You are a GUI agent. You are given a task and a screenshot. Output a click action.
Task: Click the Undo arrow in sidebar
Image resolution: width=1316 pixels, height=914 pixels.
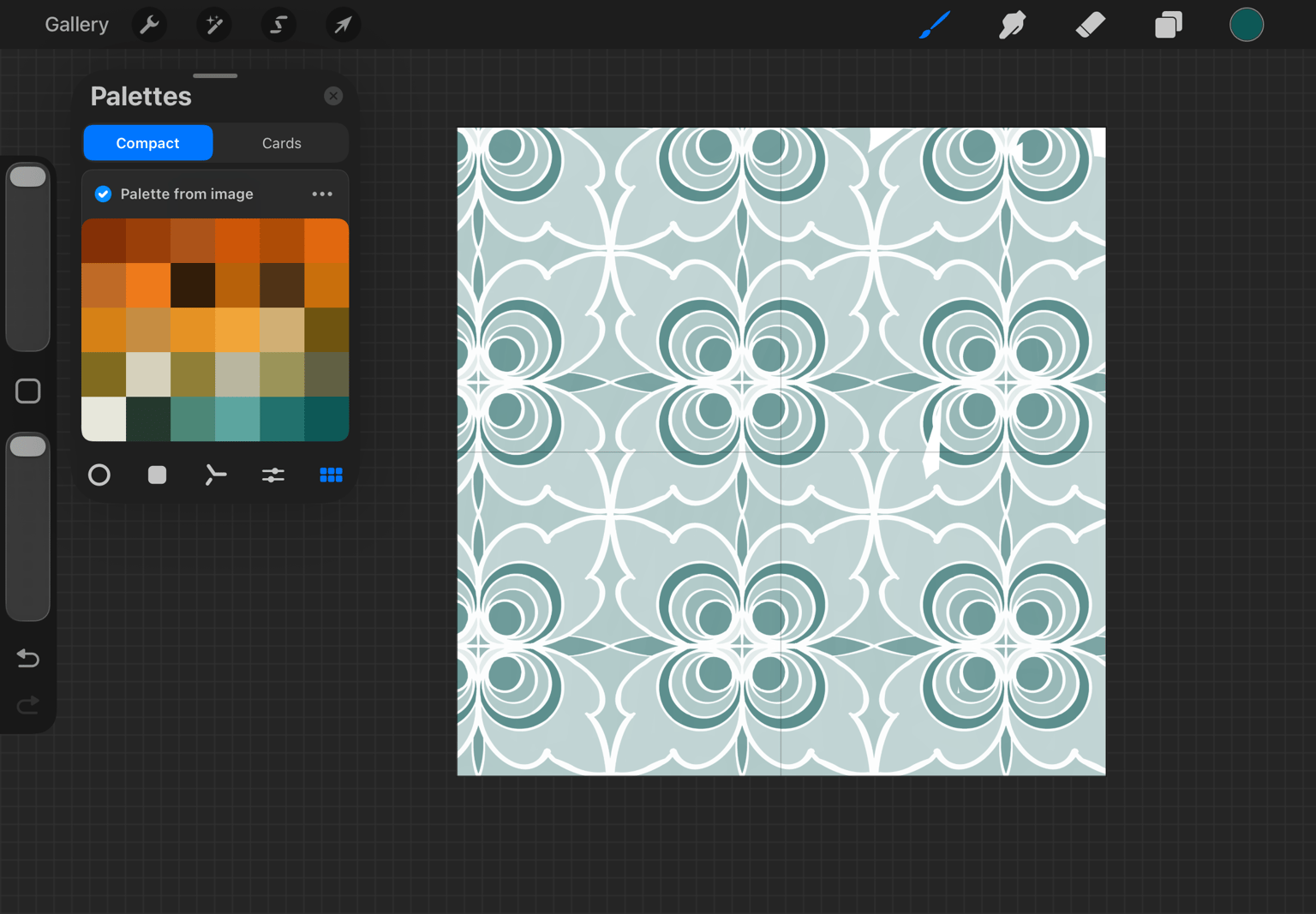coord(28,658)
